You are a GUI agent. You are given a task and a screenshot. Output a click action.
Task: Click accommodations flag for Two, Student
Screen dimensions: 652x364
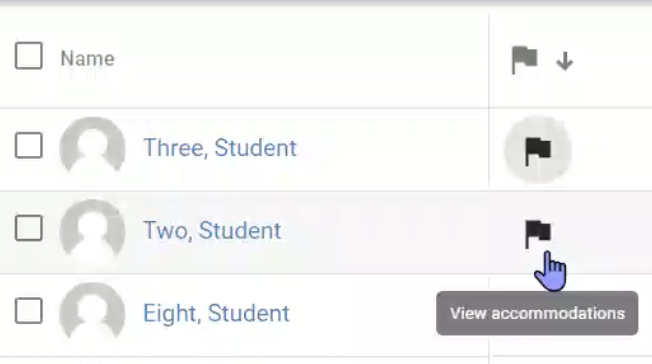click(538, 233)
